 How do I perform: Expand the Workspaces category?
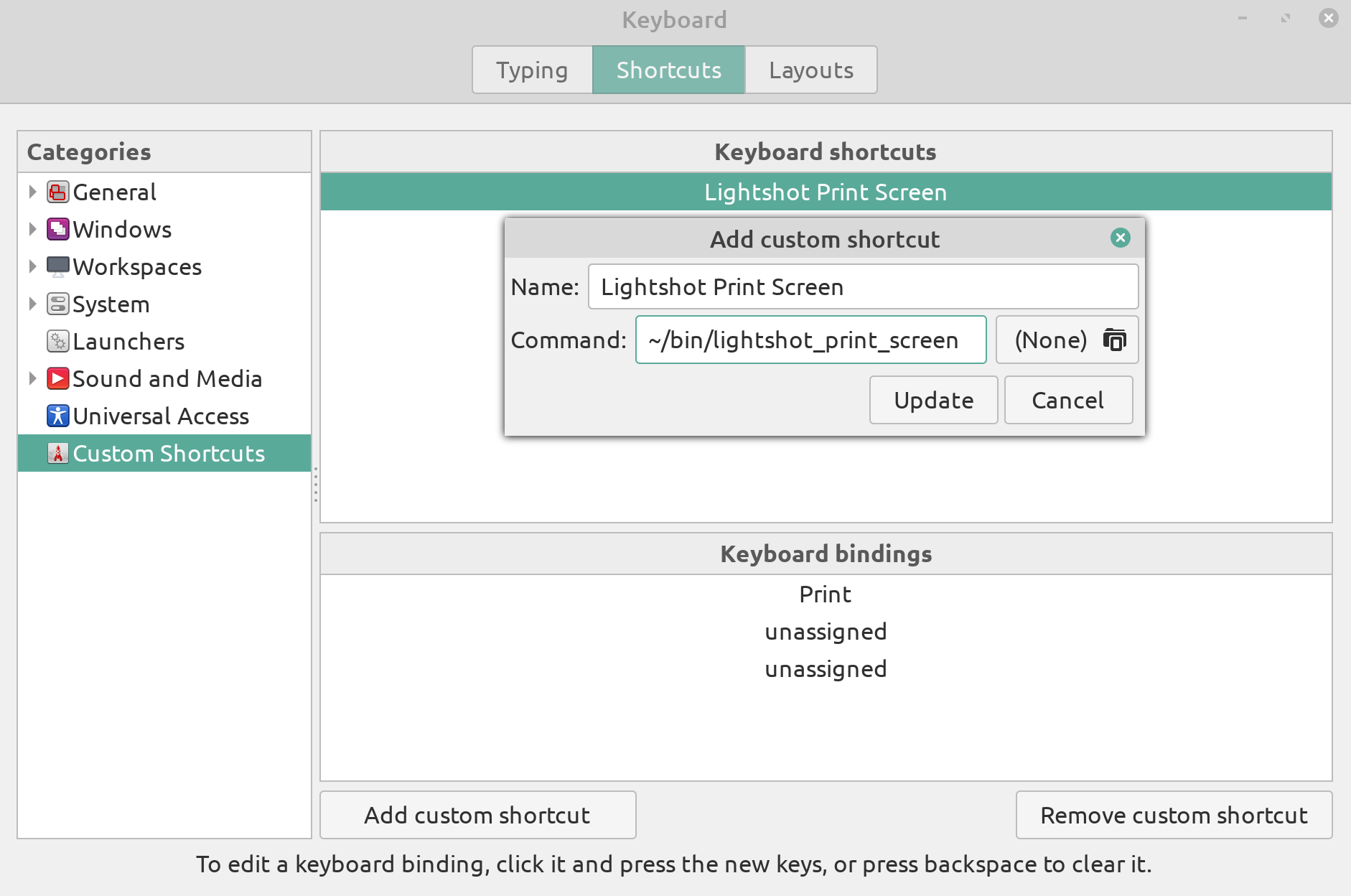[32, 266]
